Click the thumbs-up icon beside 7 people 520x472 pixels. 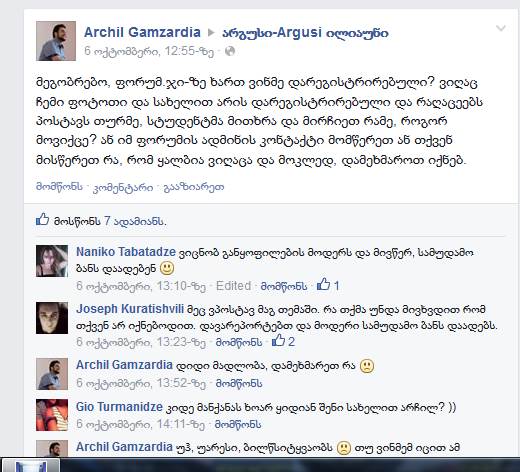[x=43, y=220]
